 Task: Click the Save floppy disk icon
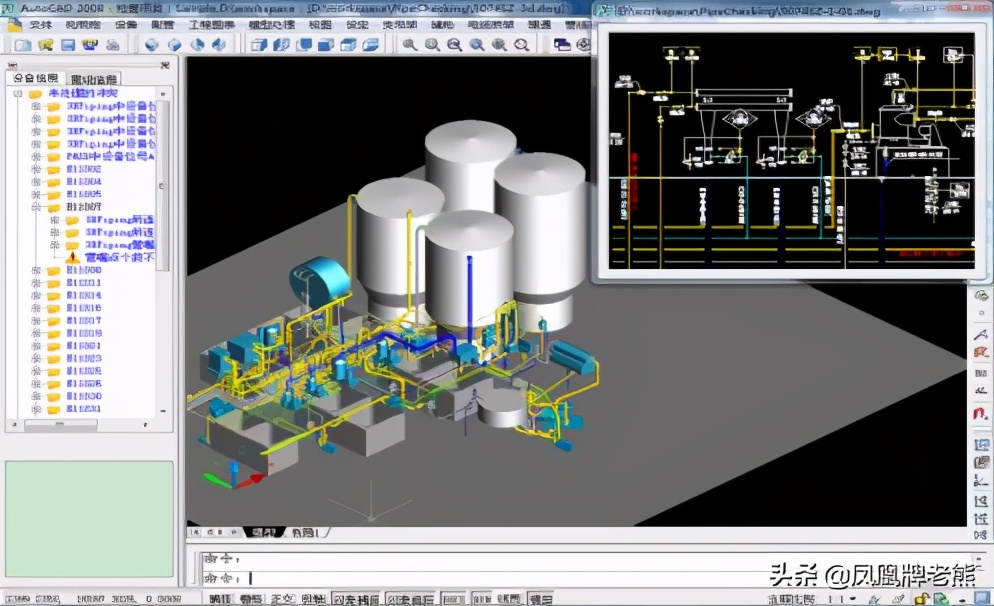click(68, 45)
